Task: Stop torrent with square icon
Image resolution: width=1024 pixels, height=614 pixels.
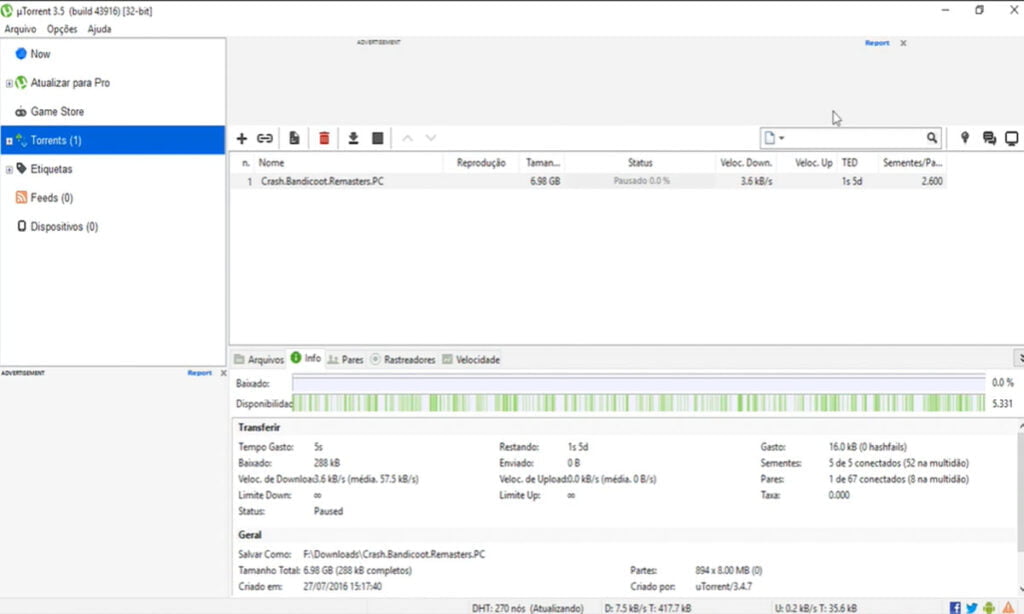Action: pyautogui.click(x=377, y=138)
